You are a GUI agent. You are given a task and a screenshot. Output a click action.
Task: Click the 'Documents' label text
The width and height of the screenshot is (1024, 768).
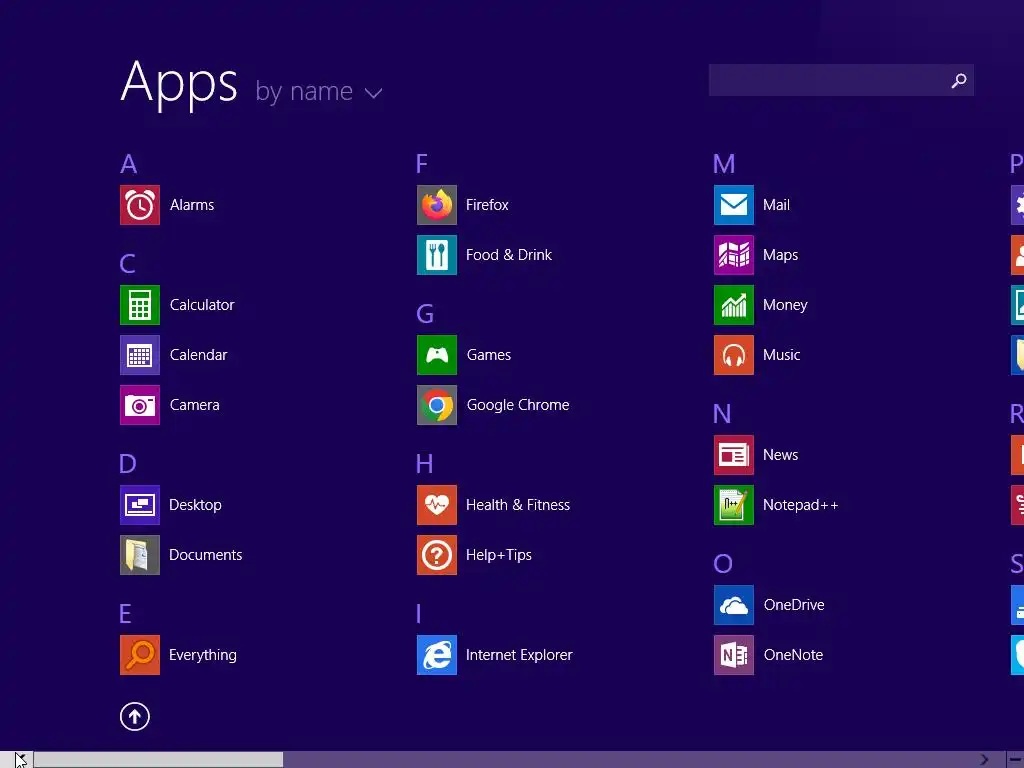206,555
